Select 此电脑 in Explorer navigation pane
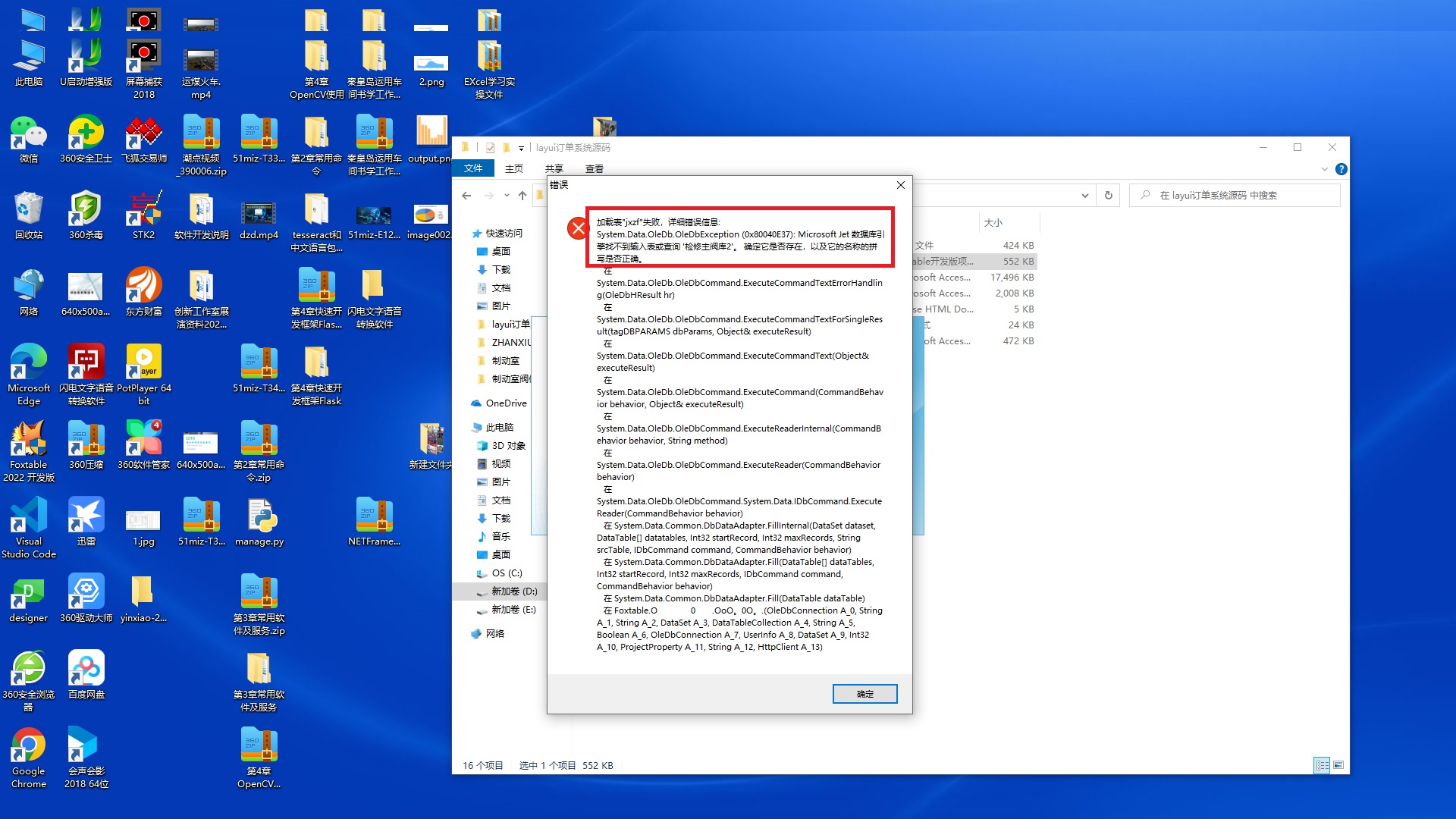The height and width of the screenshot is (819, 1456). click(493, 428)
